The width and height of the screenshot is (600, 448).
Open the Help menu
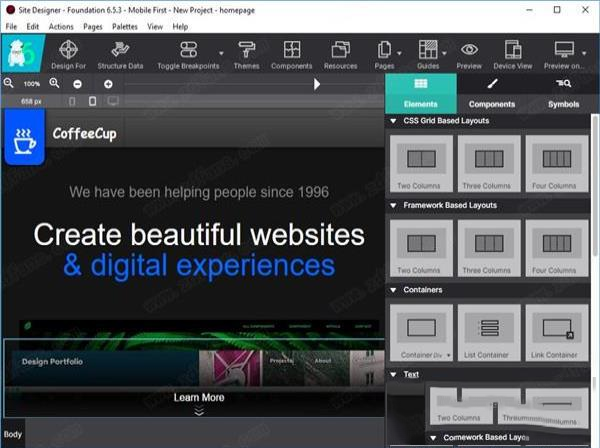coord(180,27)
